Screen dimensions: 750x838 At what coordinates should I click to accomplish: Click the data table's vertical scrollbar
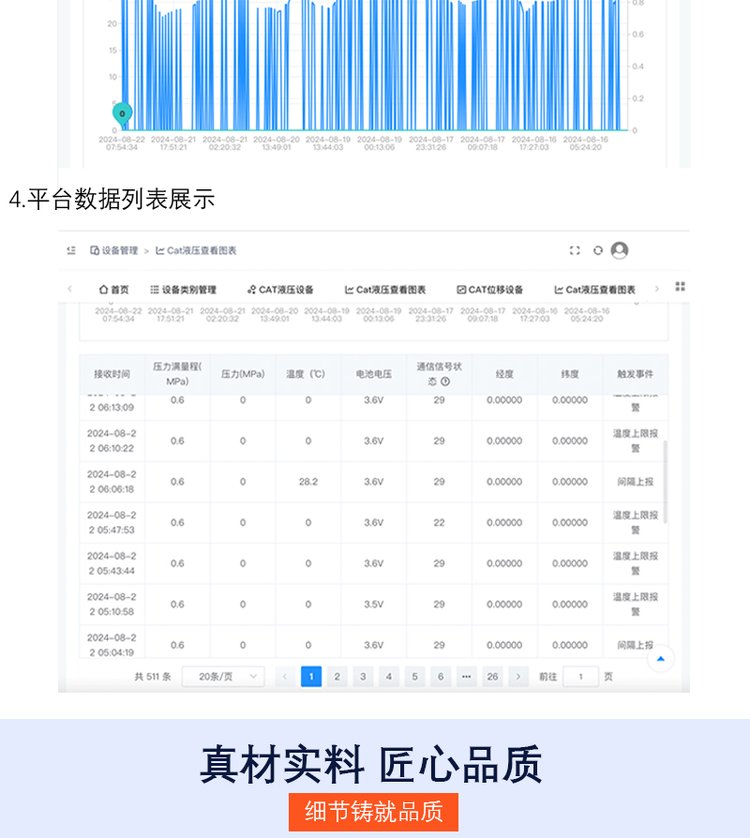665,480
